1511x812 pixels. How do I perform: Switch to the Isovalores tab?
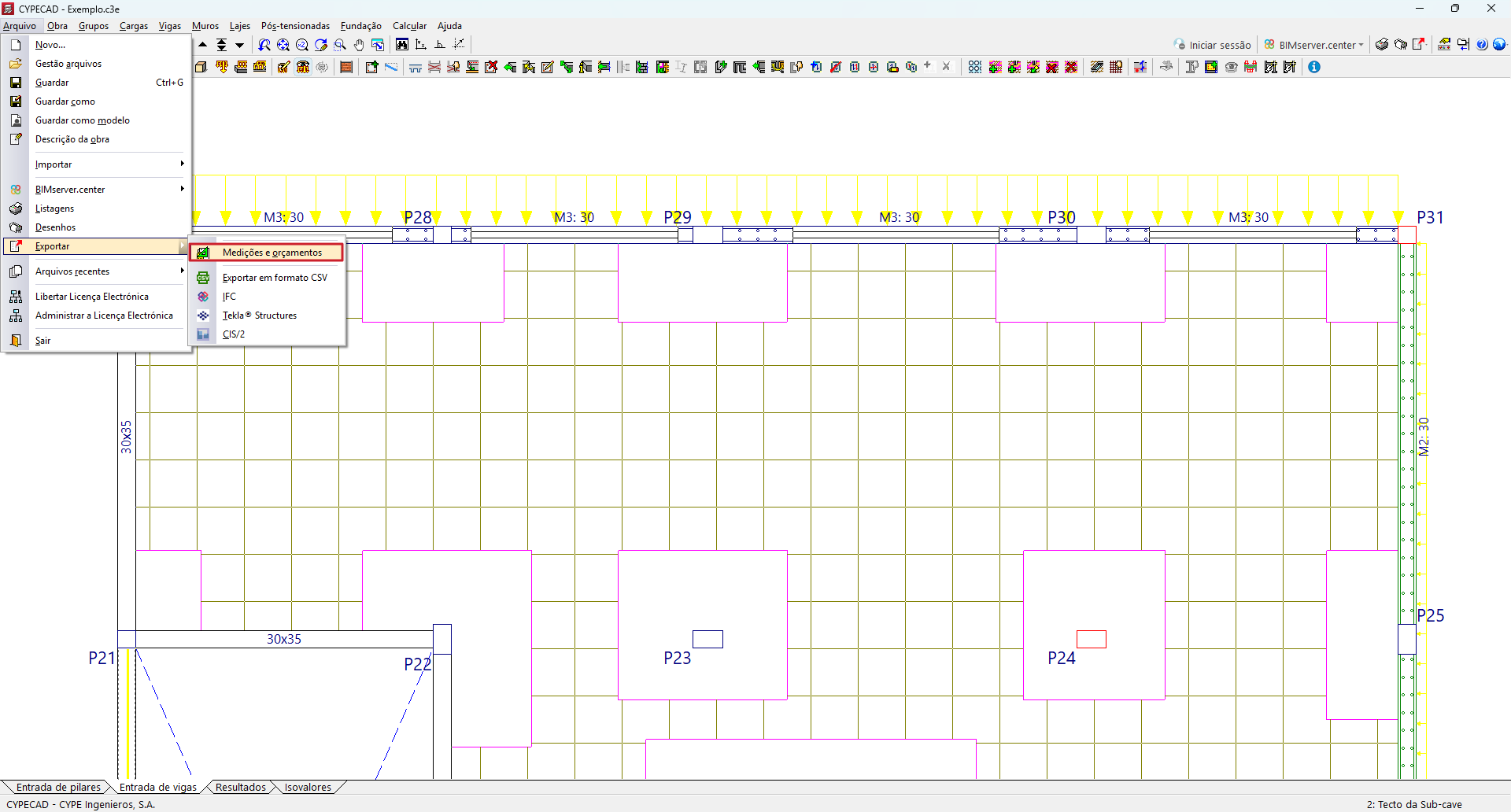point(308,787)
